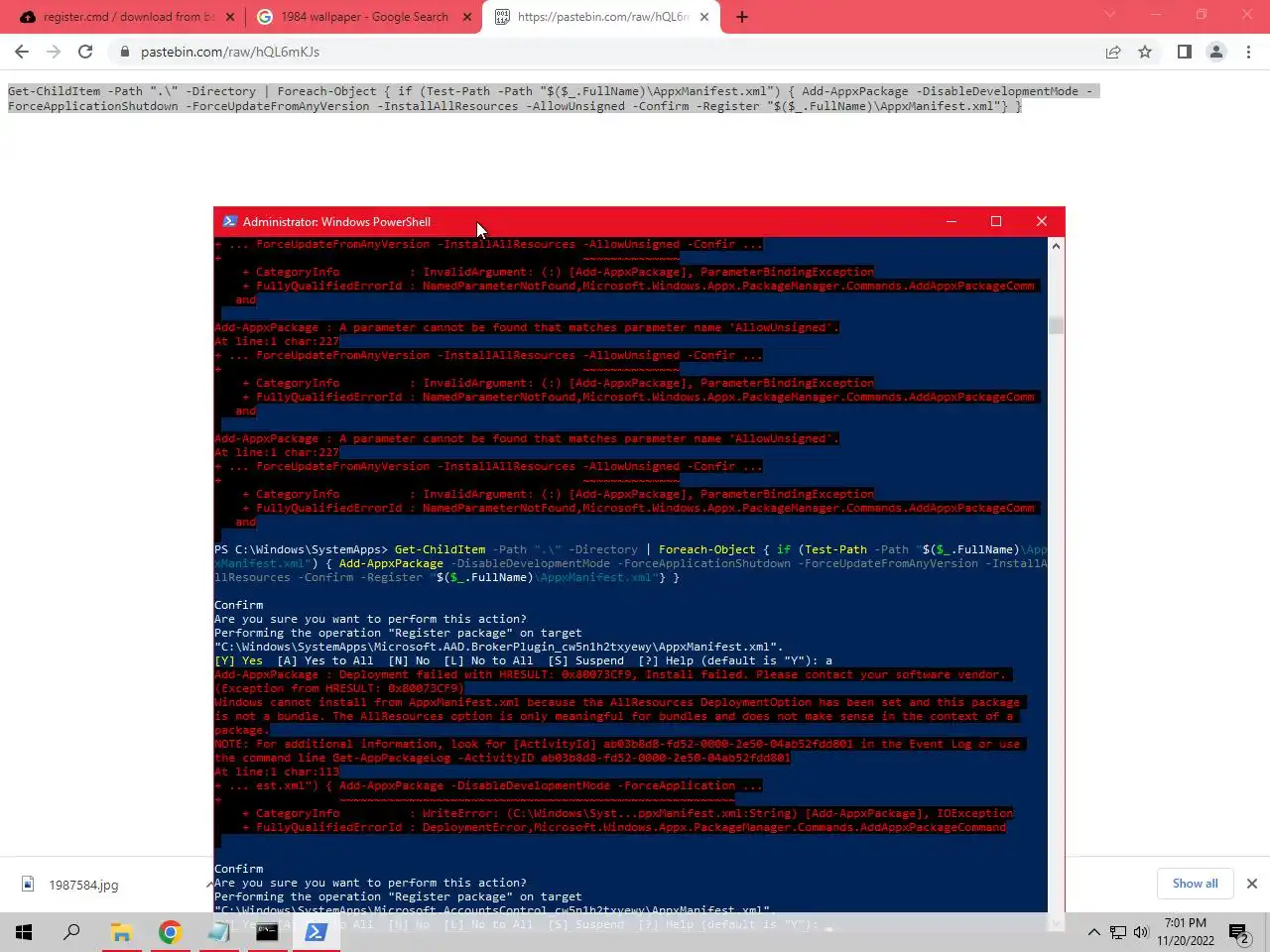
Task: Go back in Chrome
Action: [22, 52]
